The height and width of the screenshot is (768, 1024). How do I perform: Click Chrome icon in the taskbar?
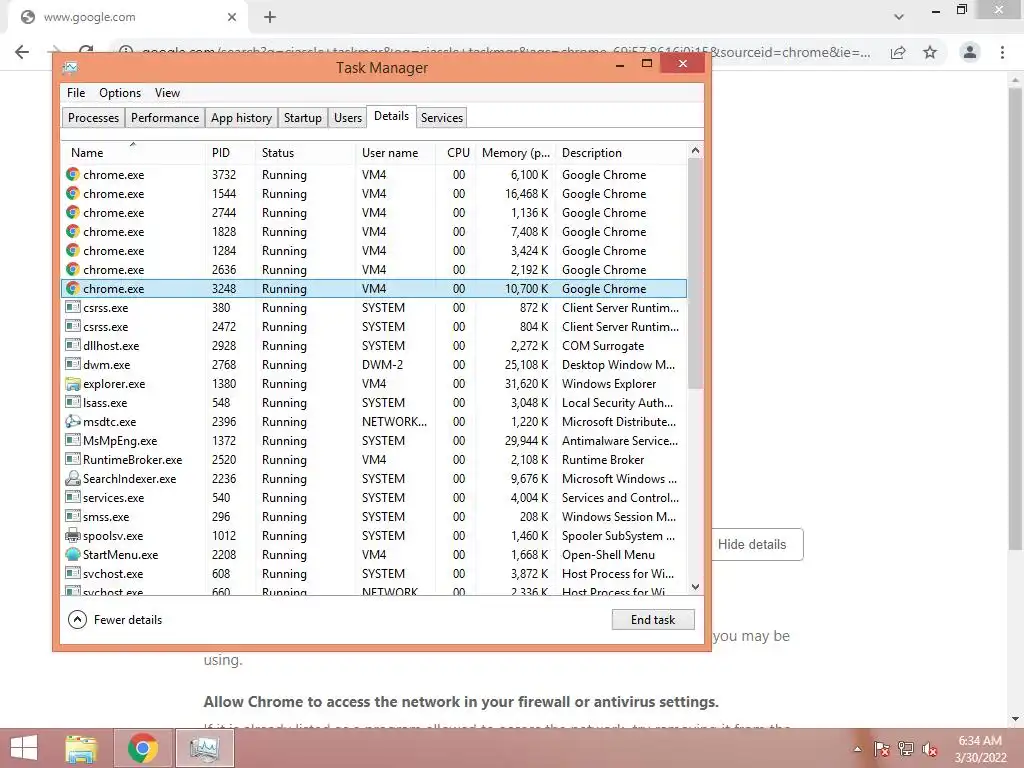tap(143, 748)
